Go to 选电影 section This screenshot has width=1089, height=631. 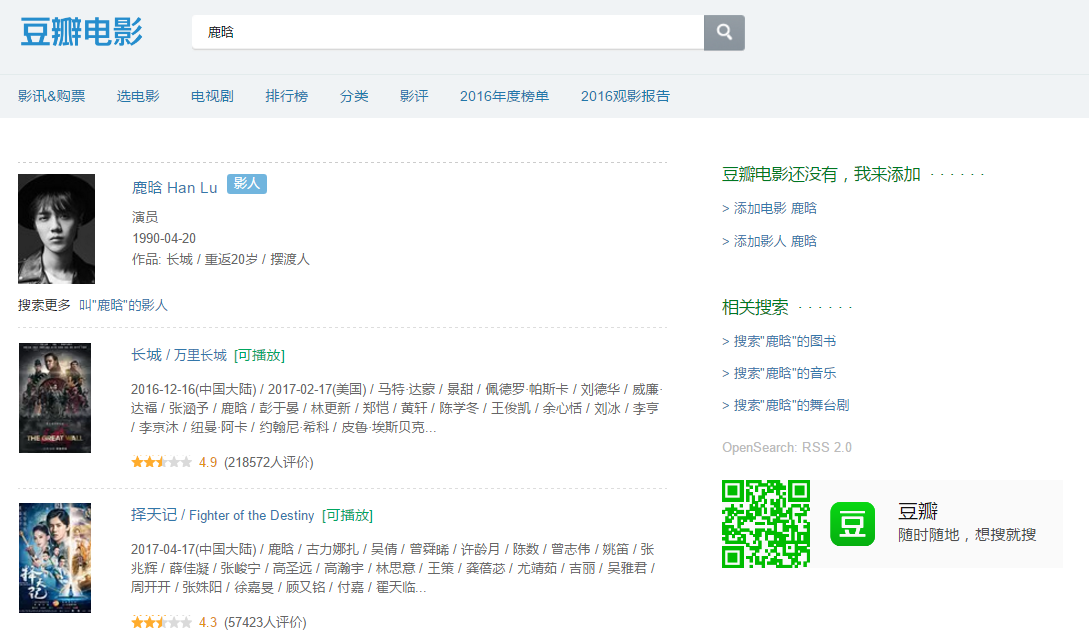click(x=138, y=96)
